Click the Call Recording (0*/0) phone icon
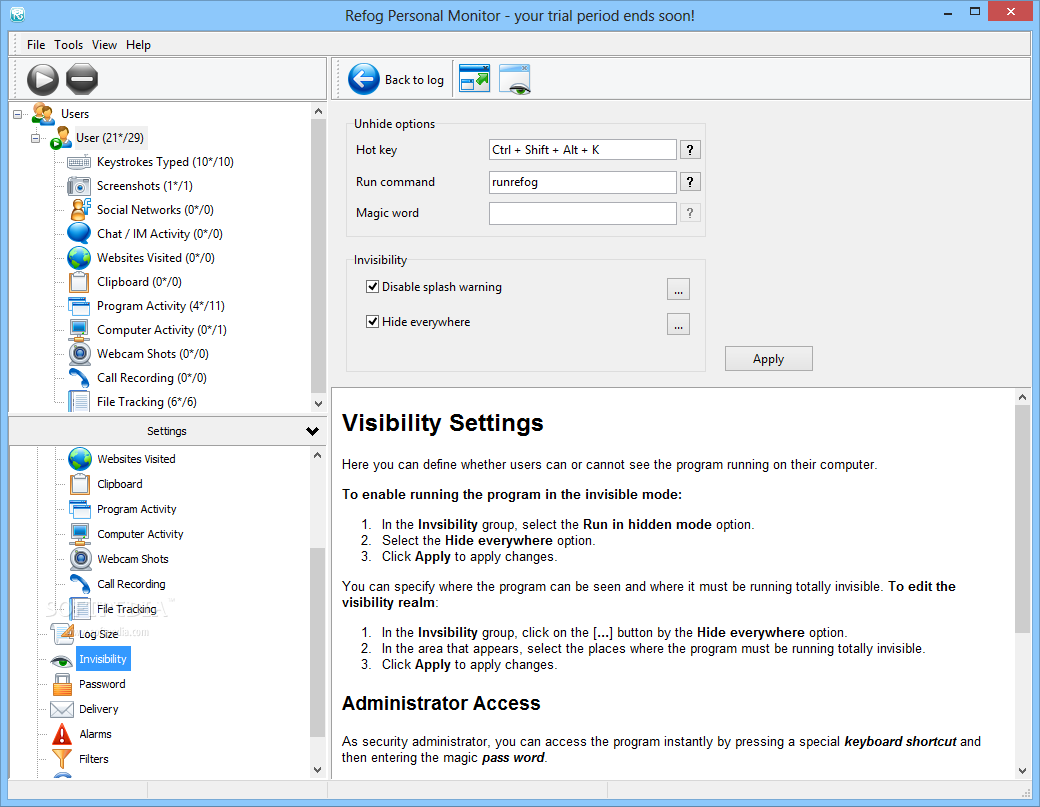Image resolution: width=1040 pixels, height=807 pixels. tap(79, 378)
